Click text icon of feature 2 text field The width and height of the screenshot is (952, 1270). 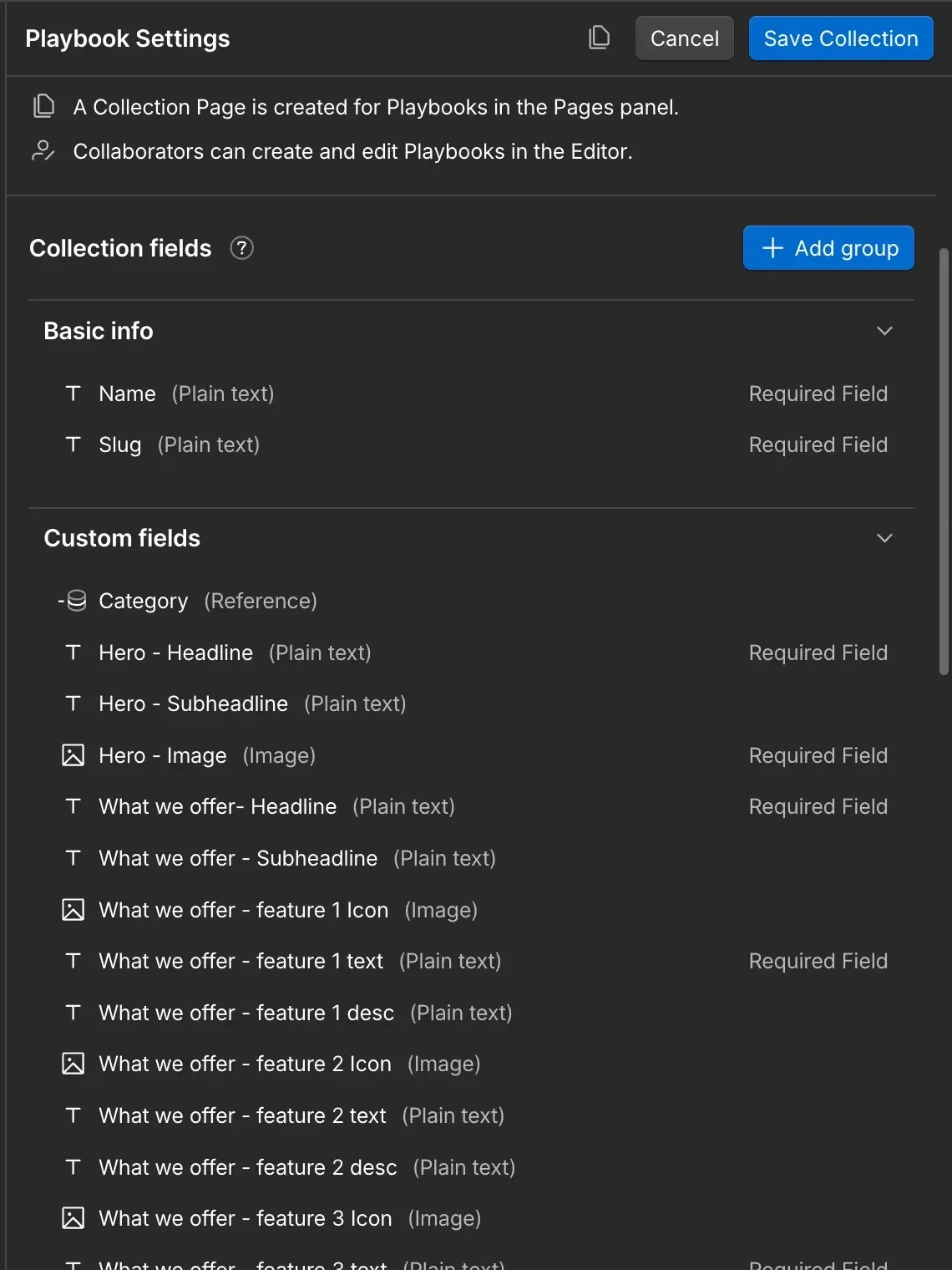pos(73,1115)
